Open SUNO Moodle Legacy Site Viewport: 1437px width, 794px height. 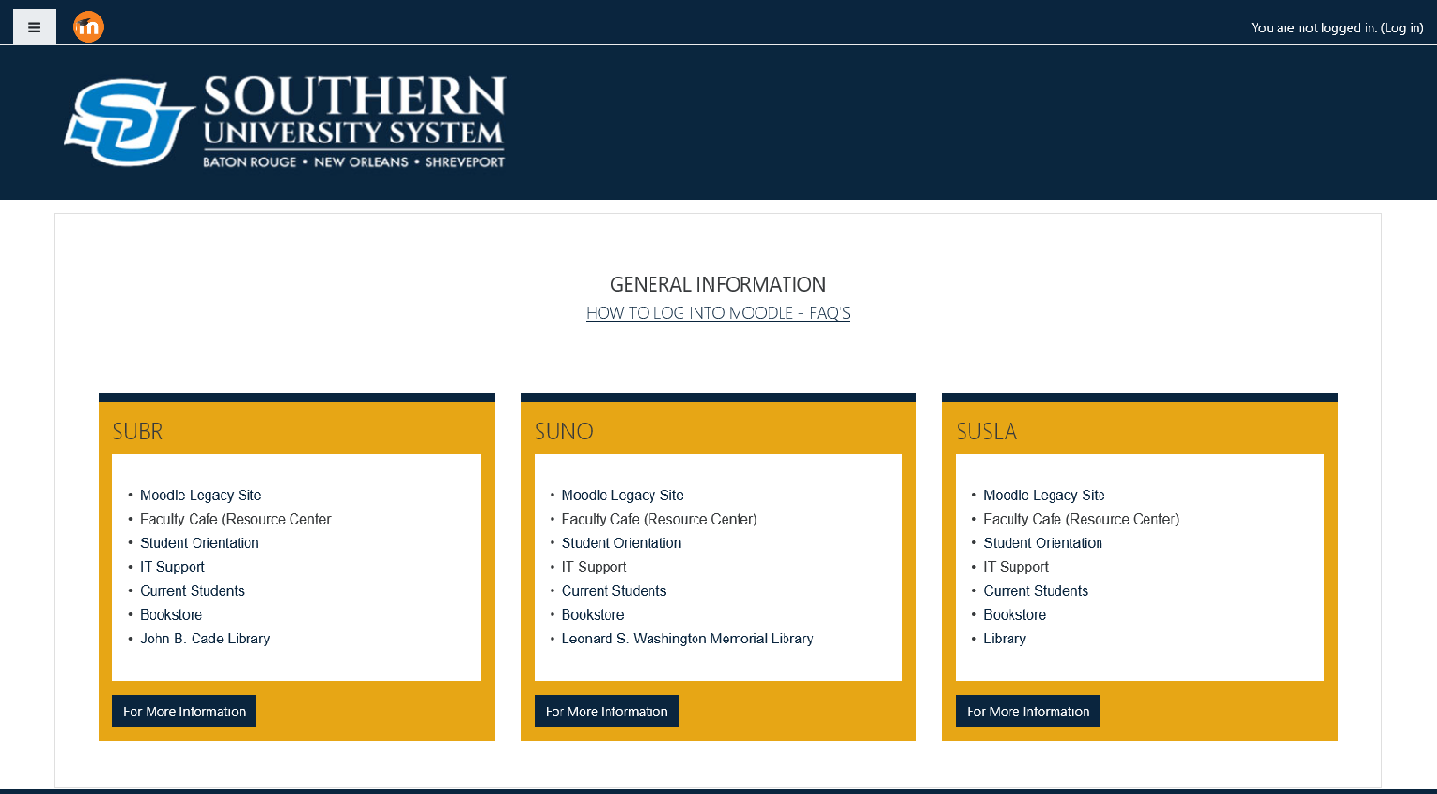click(x=622, y=495)
